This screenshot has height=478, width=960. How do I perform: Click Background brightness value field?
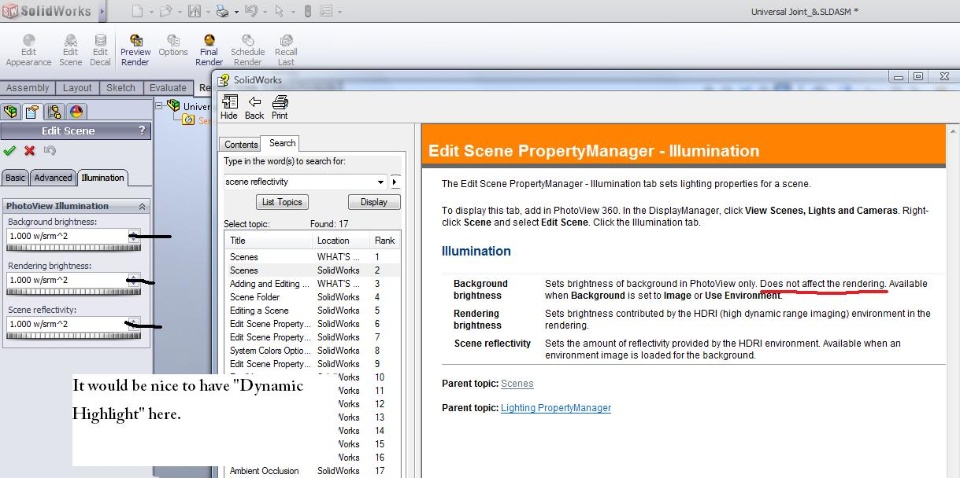(67, 236)
